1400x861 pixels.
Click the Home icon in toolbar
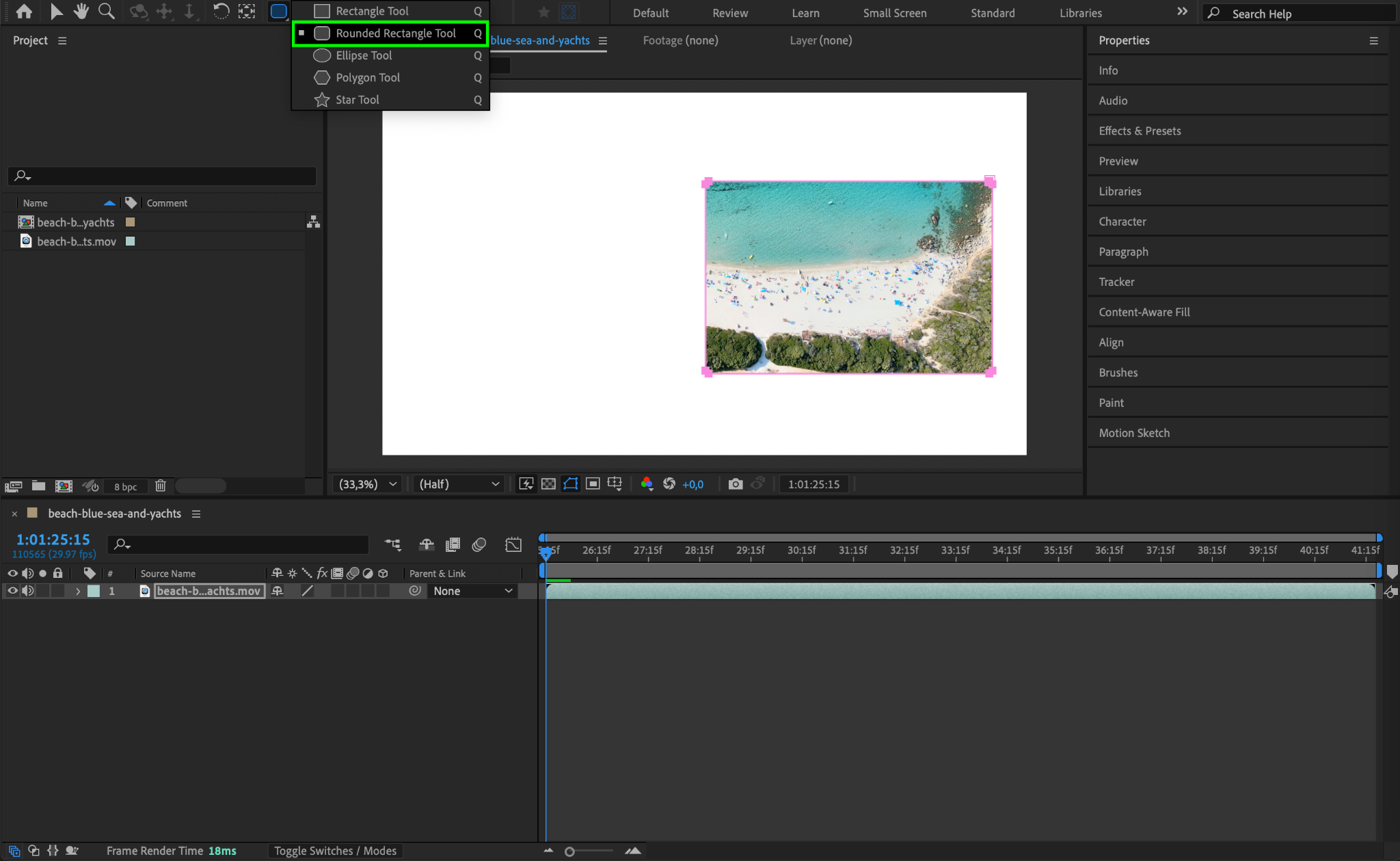24,12
